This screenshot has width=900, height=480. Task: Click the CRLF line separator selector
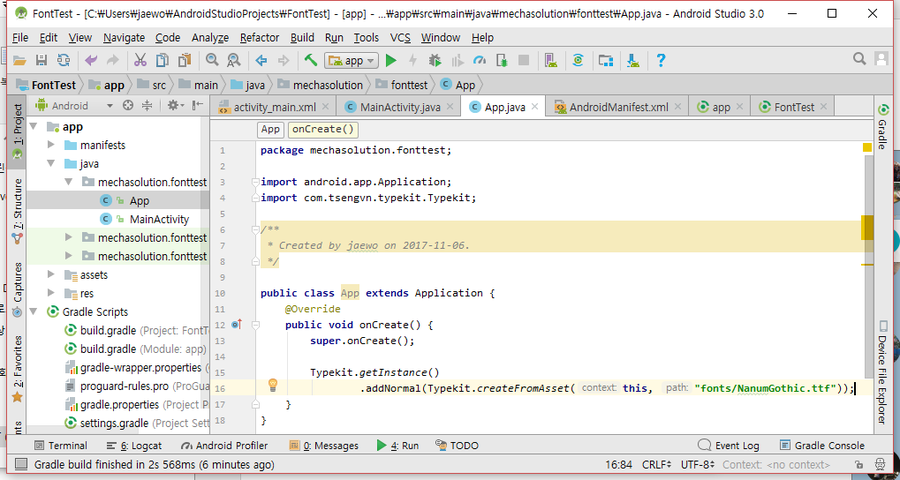657,464
